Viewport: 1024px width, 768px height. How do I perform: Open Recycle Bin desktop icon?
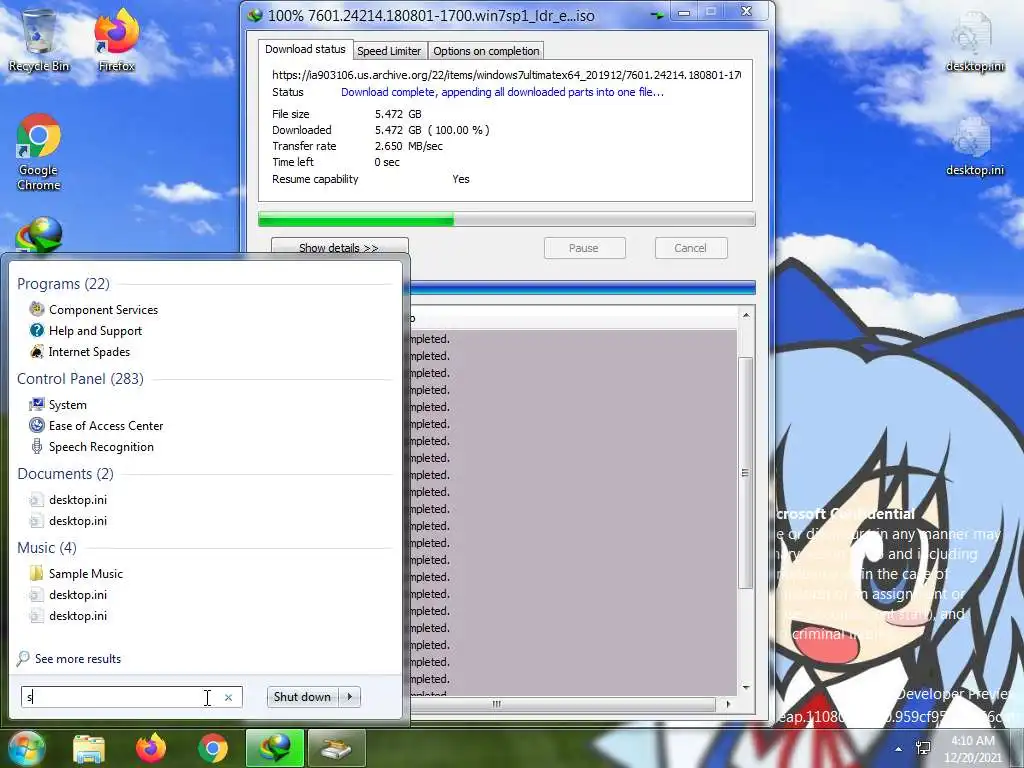point(39,40)
